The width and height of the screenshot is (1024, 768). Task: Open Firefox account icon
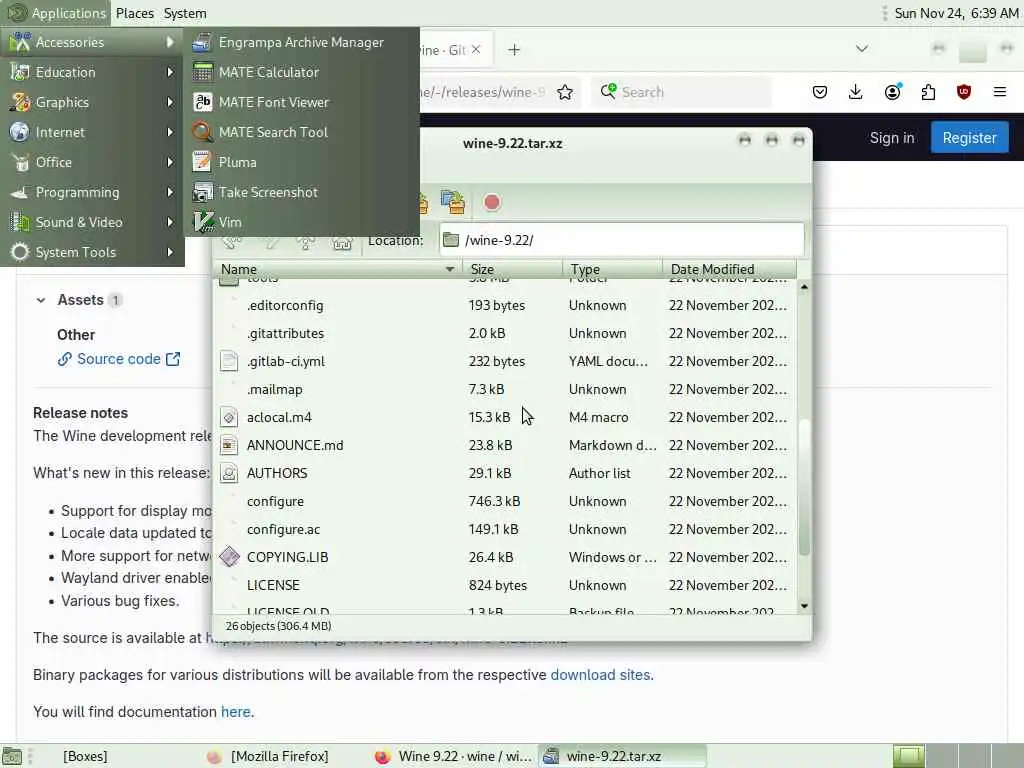pos(892,92)
